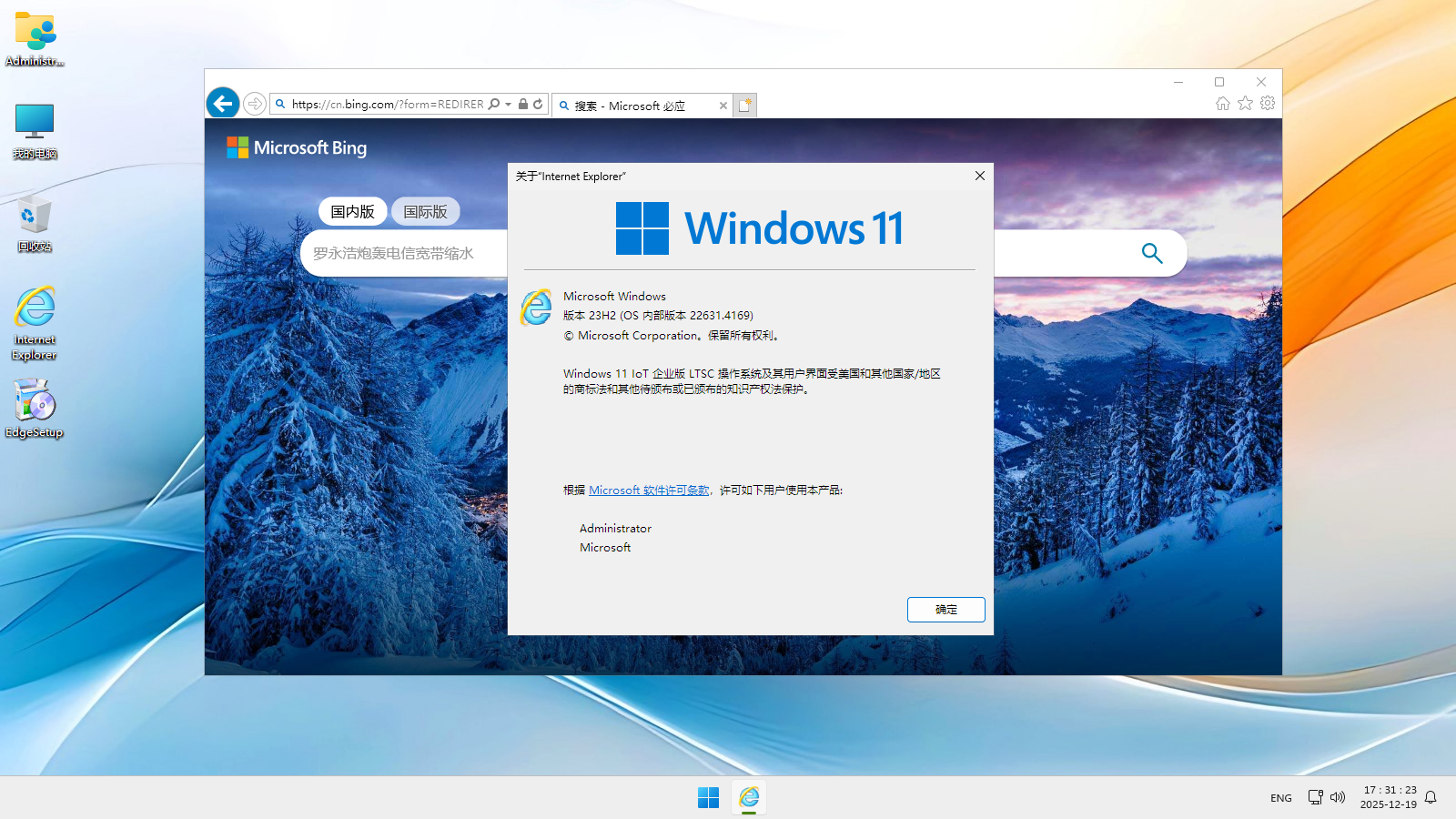Click the Microsoft Windows heading text
This screenshot has height=819, width=1456.
pos(614,296)
